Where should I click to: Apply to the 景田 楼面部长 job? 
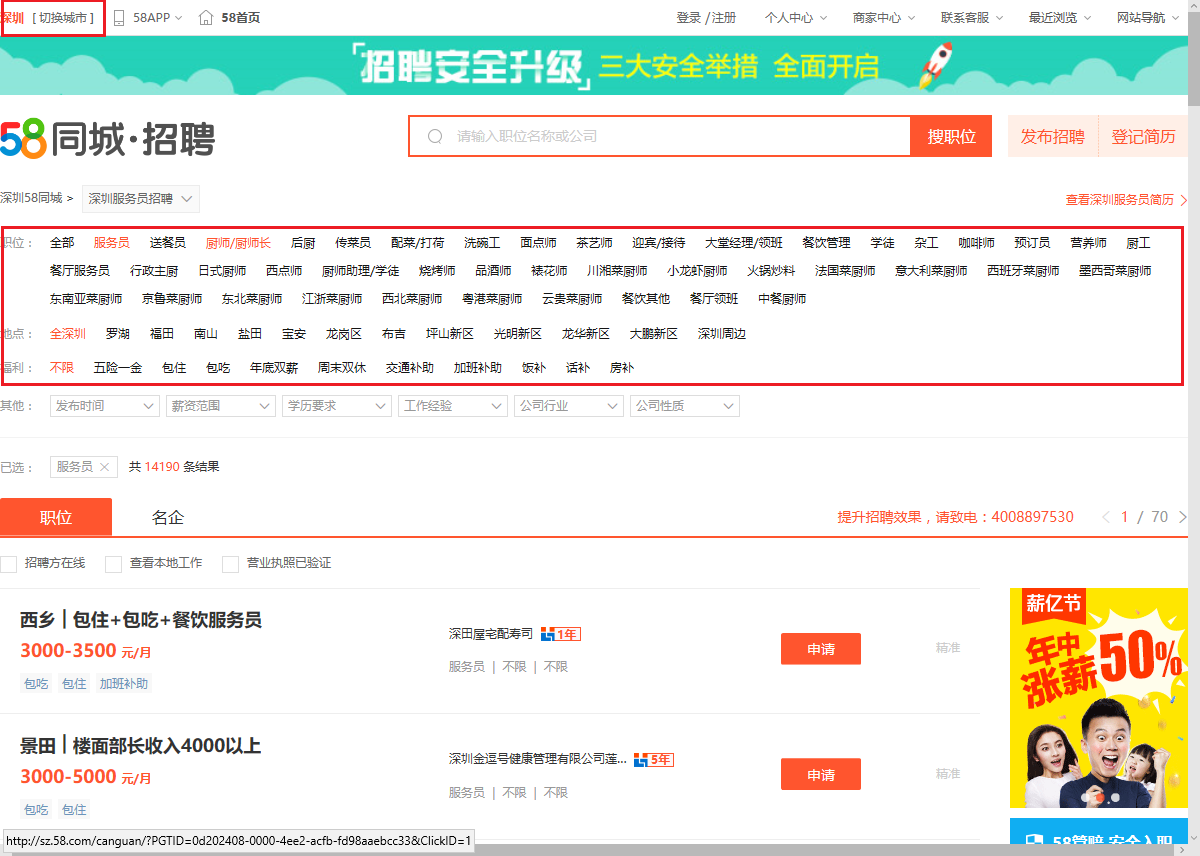click(x=821, y=775)
